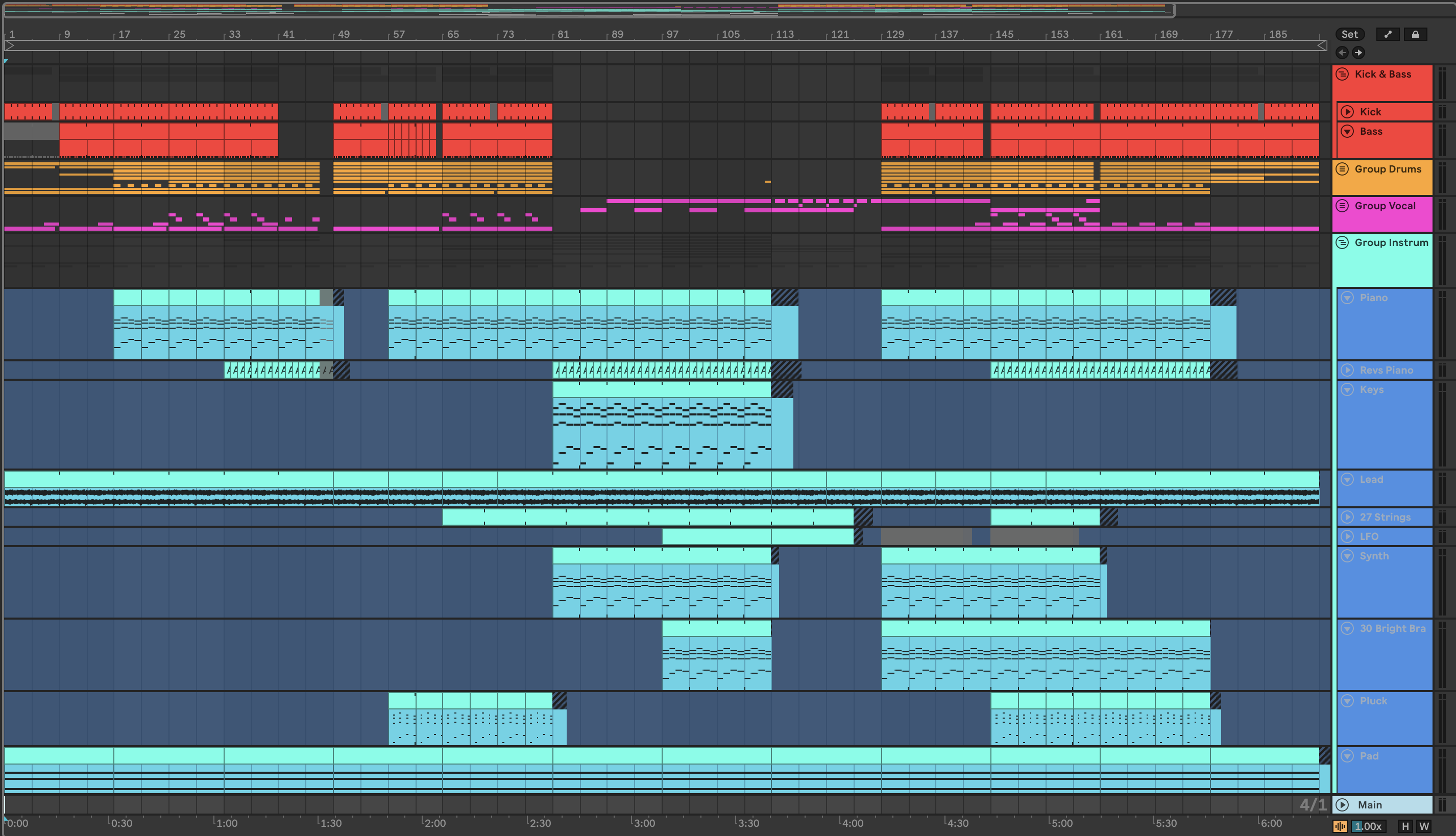The height and width of the screenshot is (836, 1456).
Task: Click the Group Vocal fold icon
Action: [1342, 206]
